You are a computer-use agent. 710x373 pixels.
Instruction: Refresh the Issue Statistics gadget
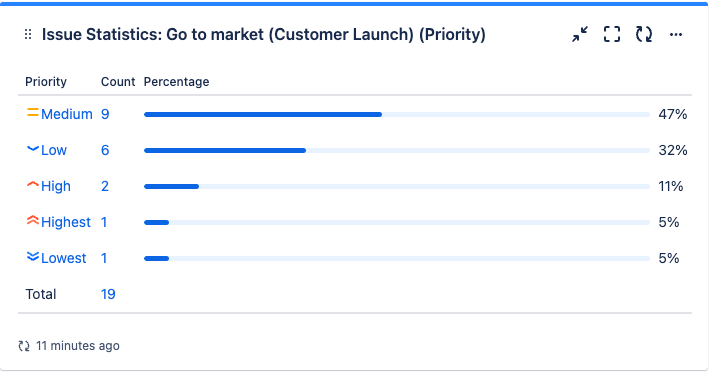644,34
